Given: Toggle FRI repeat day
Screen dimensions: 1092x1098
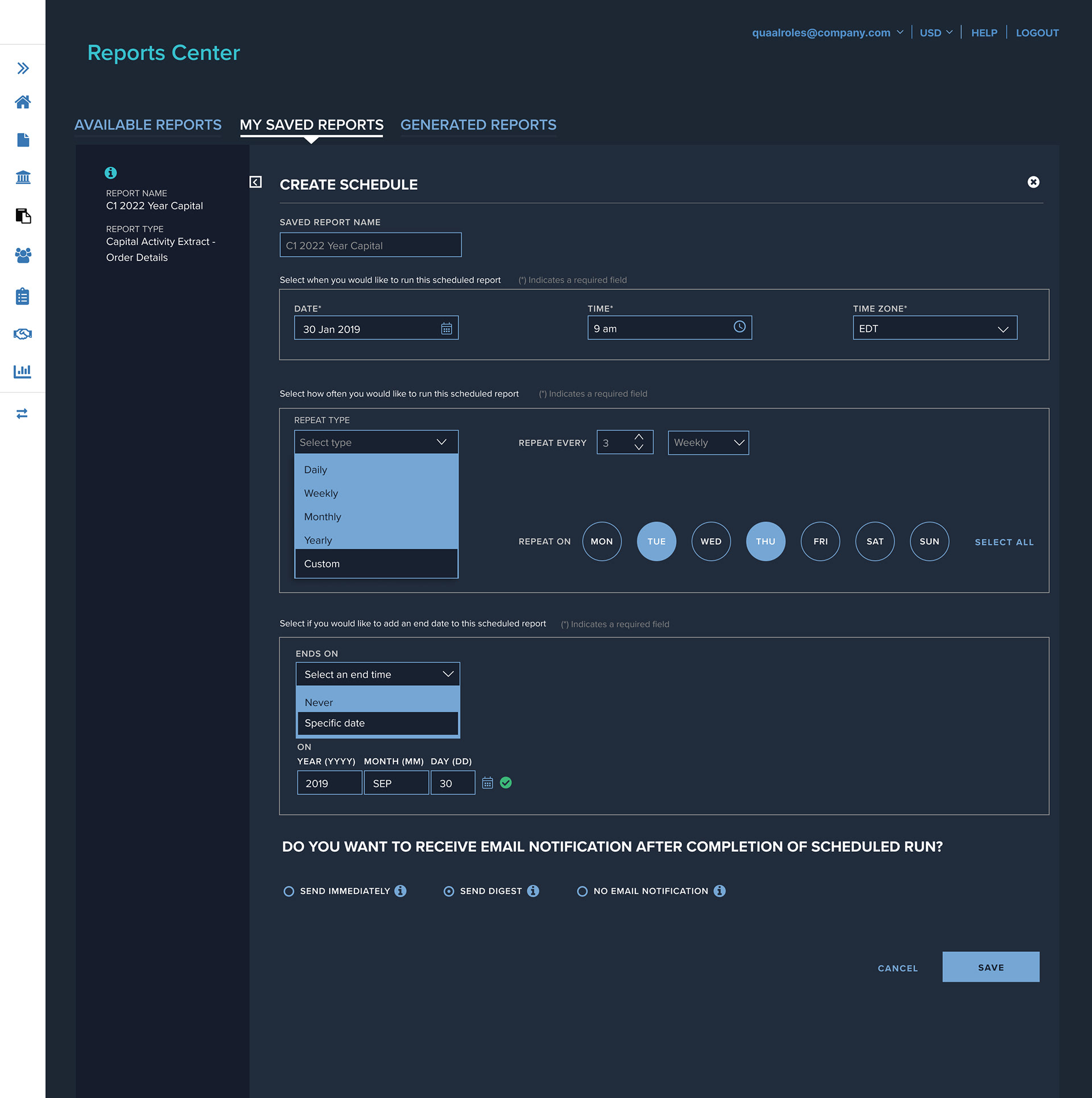Looking at the screenshot, I should 820,541.
